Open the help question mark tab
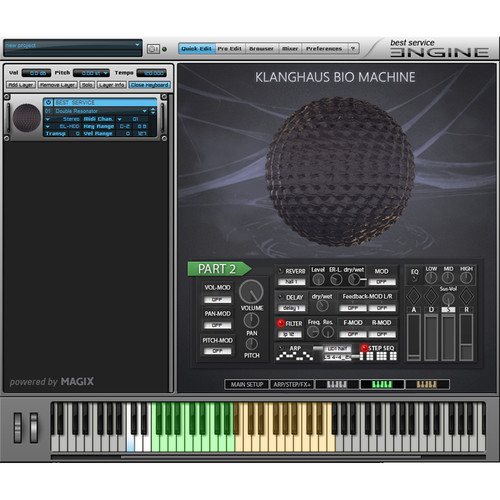500x500 pixels. click(x=353, y=49)
